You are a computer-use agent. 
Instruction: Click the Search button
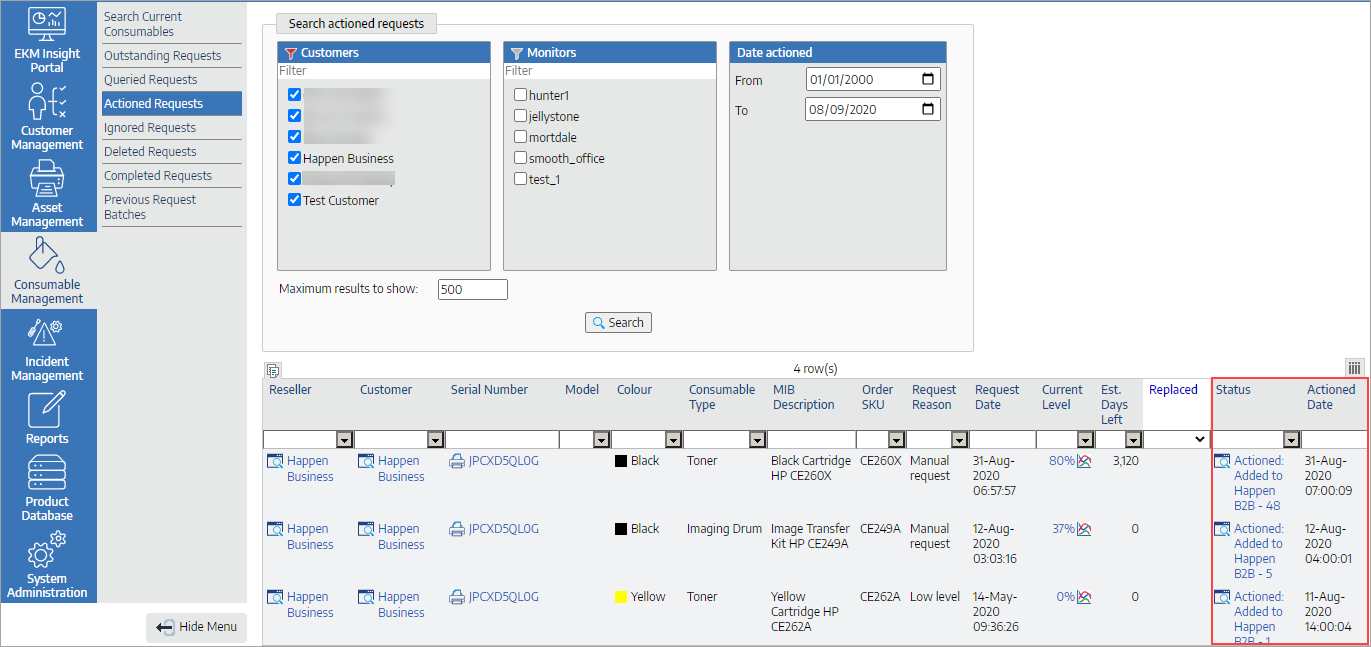pyautogui.click(x=618, y=323)
